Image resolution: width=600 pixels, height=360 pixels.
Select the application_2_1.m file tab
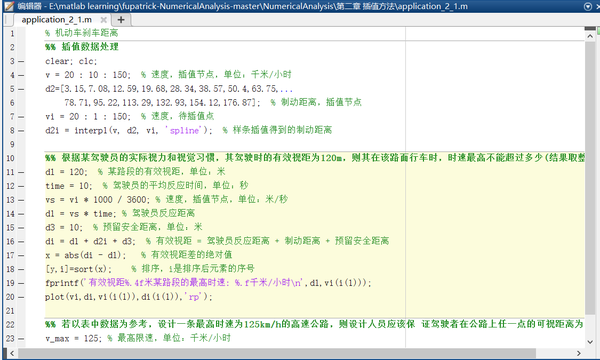[57, 20]
